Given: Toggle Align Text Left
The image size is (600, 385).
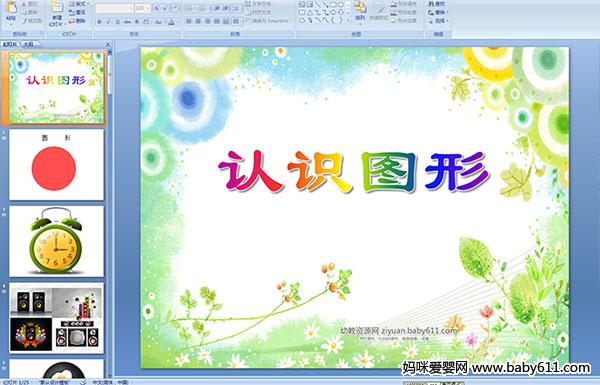Looking at the screenshot, I should tap(189, 21).
